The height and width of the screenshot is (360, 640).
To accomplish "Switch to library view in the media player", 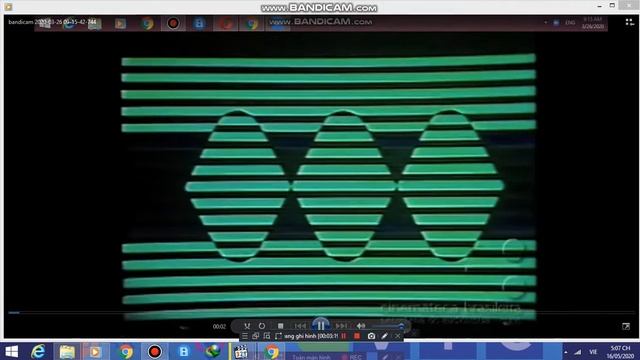I will (629, 22).
